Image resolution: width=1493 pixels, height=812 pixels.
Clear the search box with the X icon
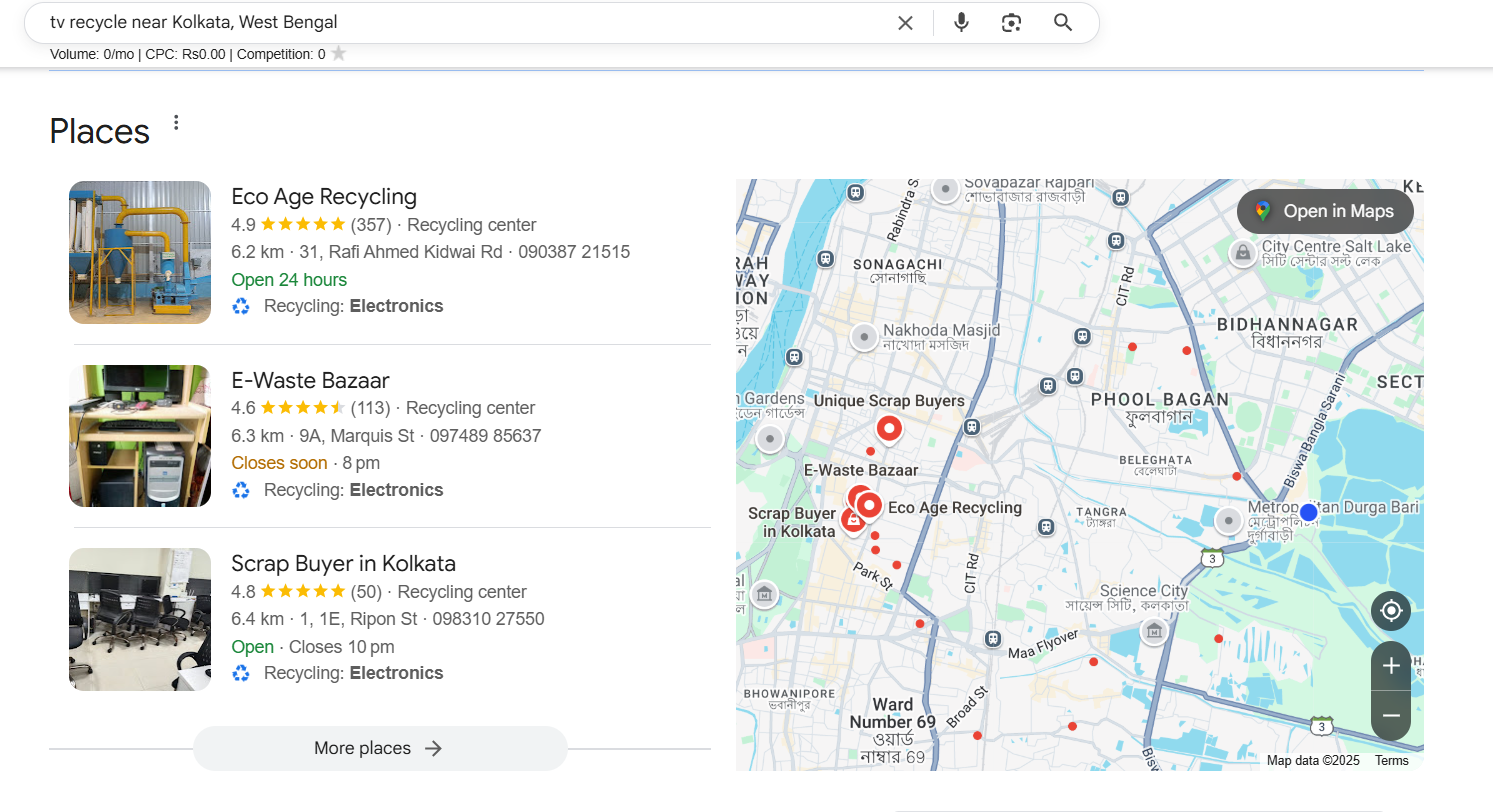click(905, 23)
